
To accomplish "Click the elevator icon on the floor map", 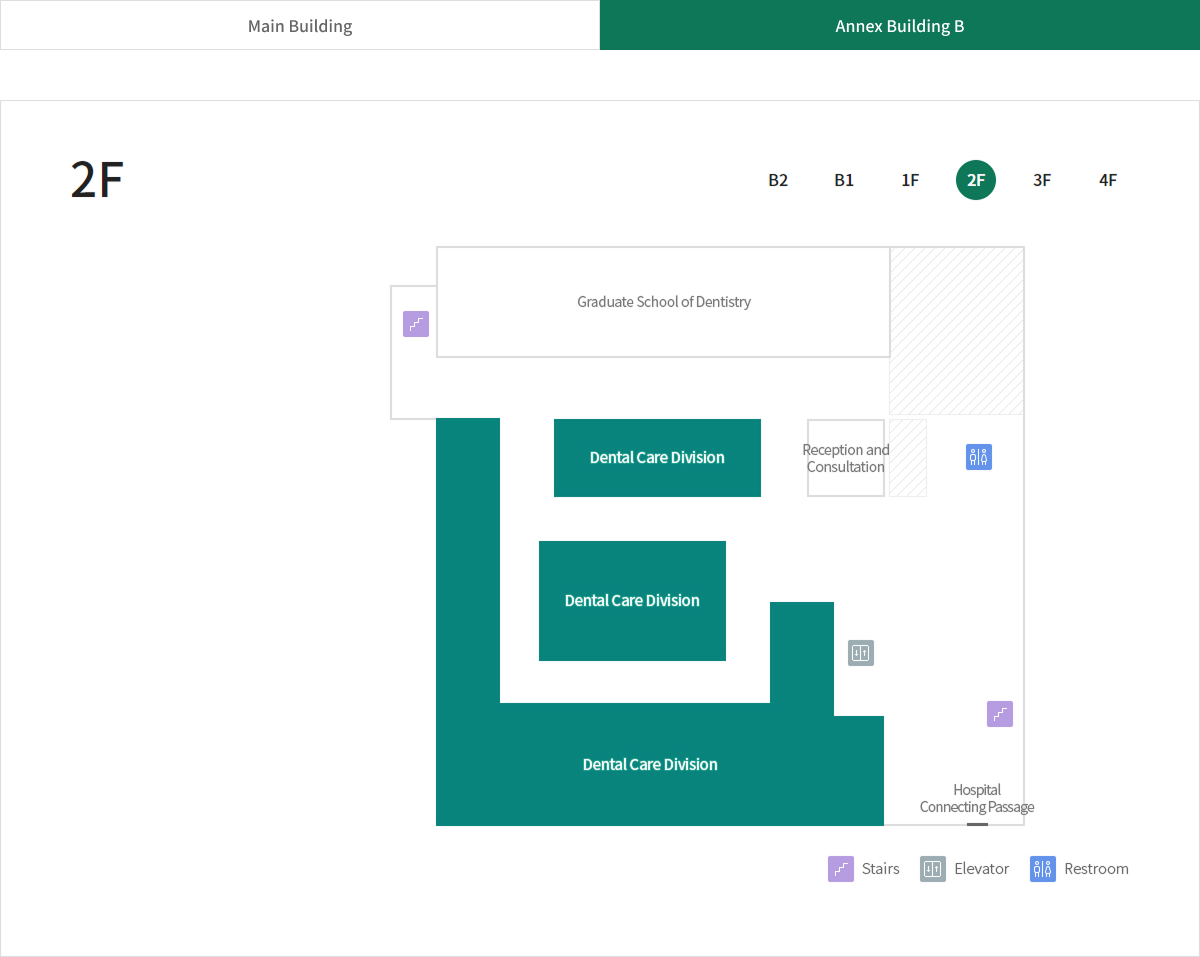I will point(861,653).
